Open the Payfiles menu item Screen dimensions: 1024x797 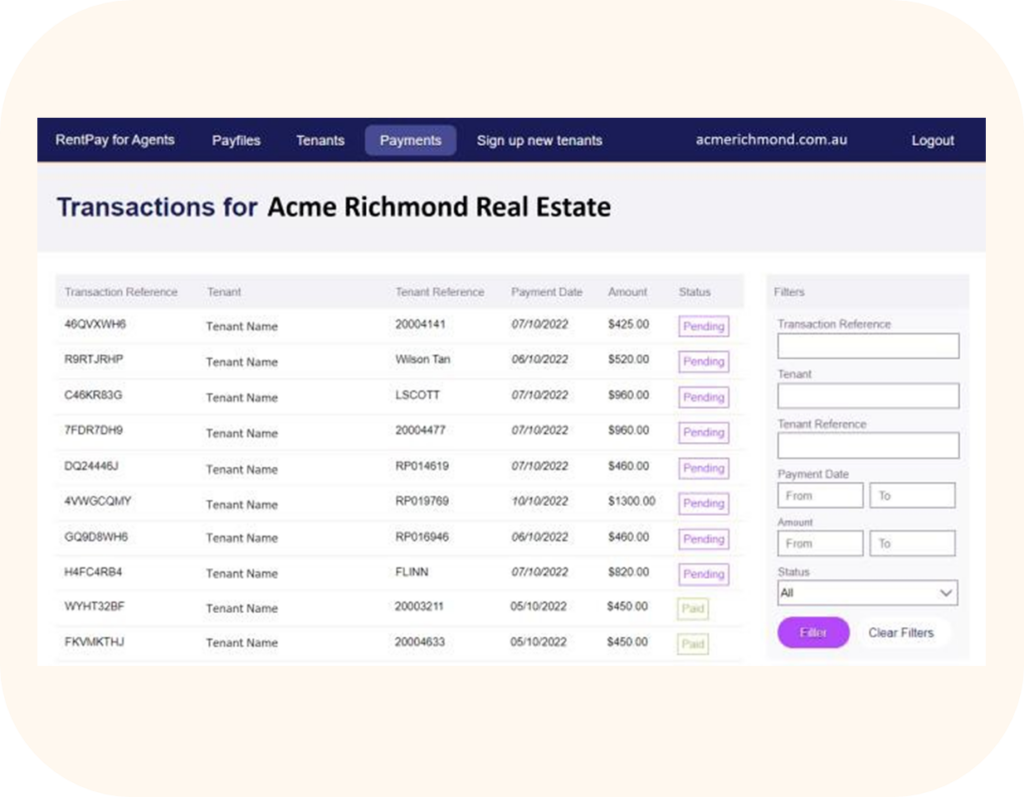(236, 140)
